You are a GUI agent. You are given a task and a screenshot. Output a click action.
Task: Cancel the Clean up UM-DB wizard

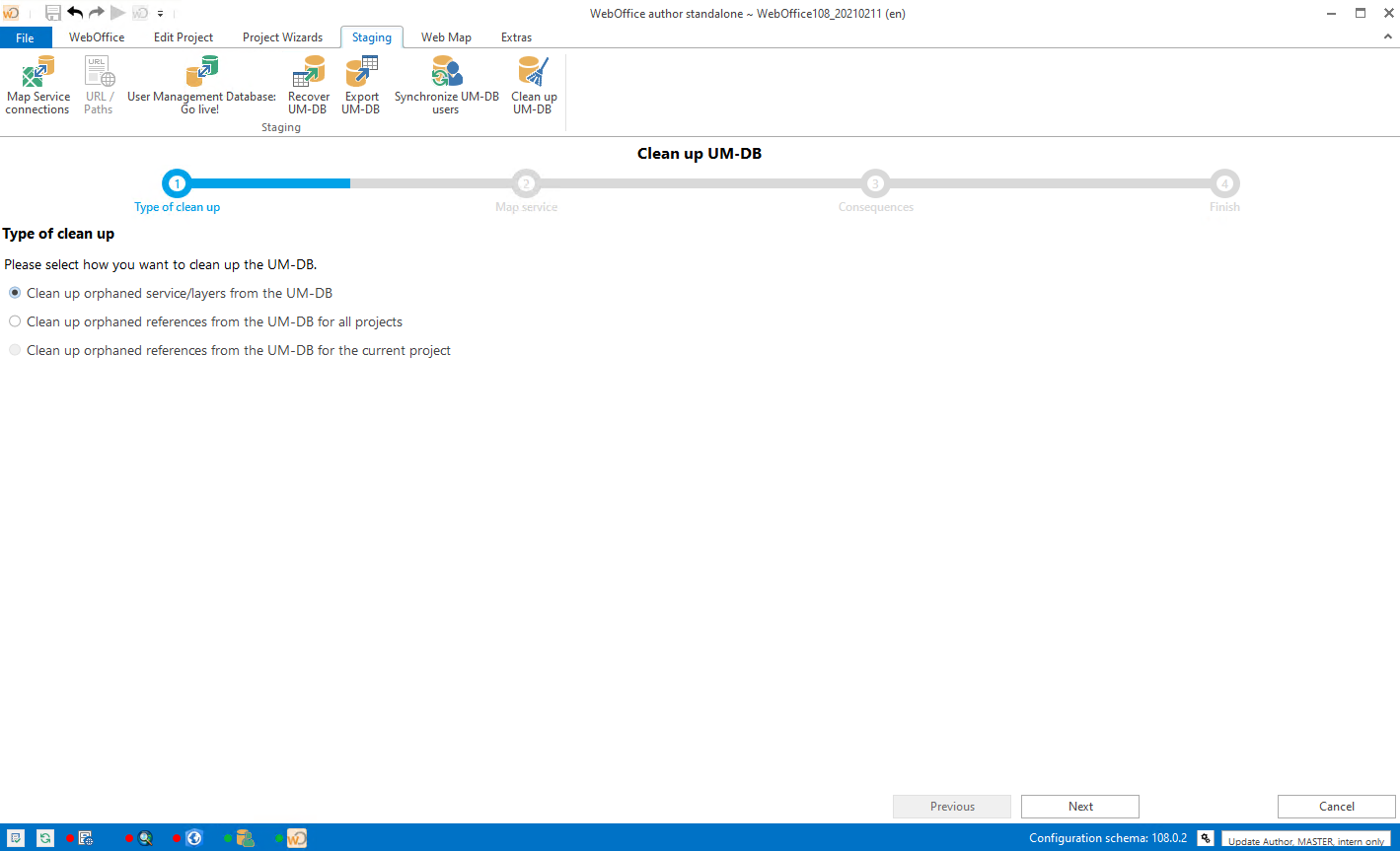tap(1336, 806)
